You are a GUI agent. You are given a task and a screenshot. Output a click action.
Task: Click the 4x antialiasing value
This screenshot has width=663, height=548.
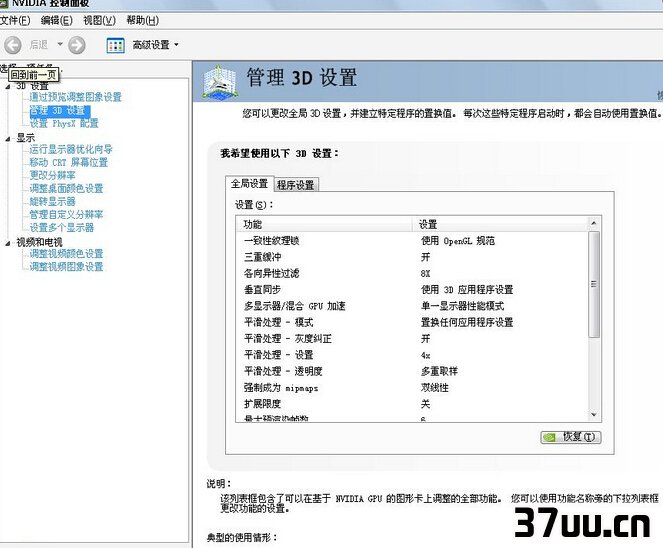tap(425, 355)
